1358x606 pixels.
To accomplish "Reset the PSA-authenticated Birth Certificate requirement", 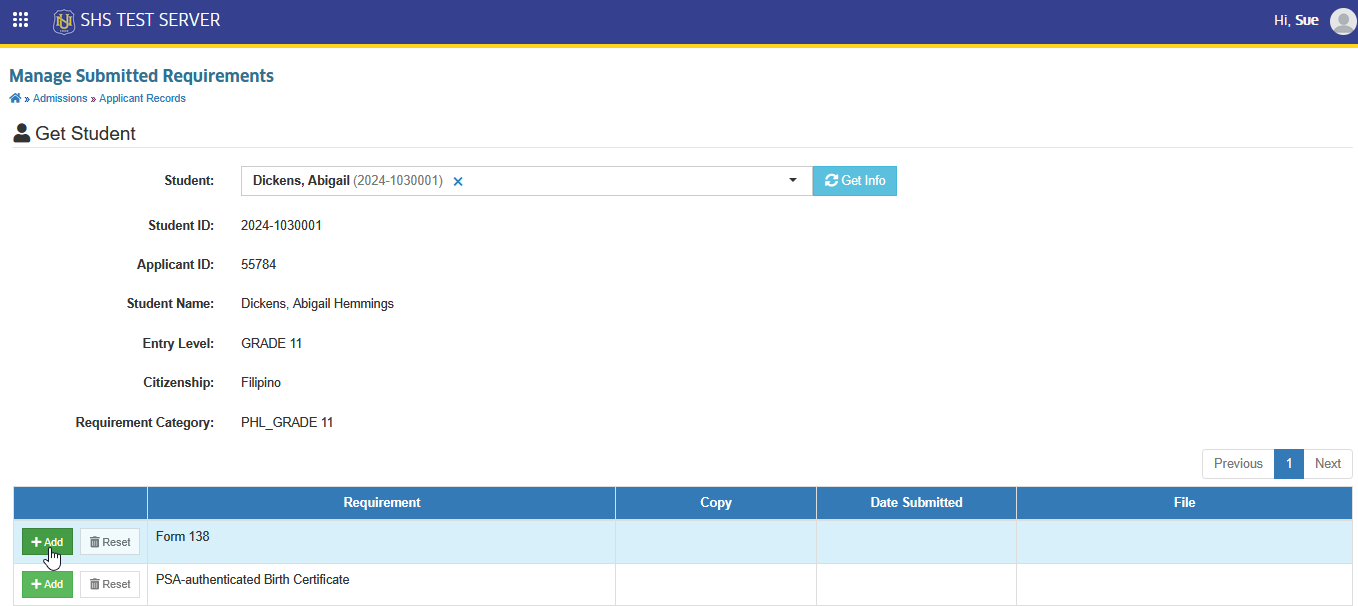I will [x=110, y=584].
